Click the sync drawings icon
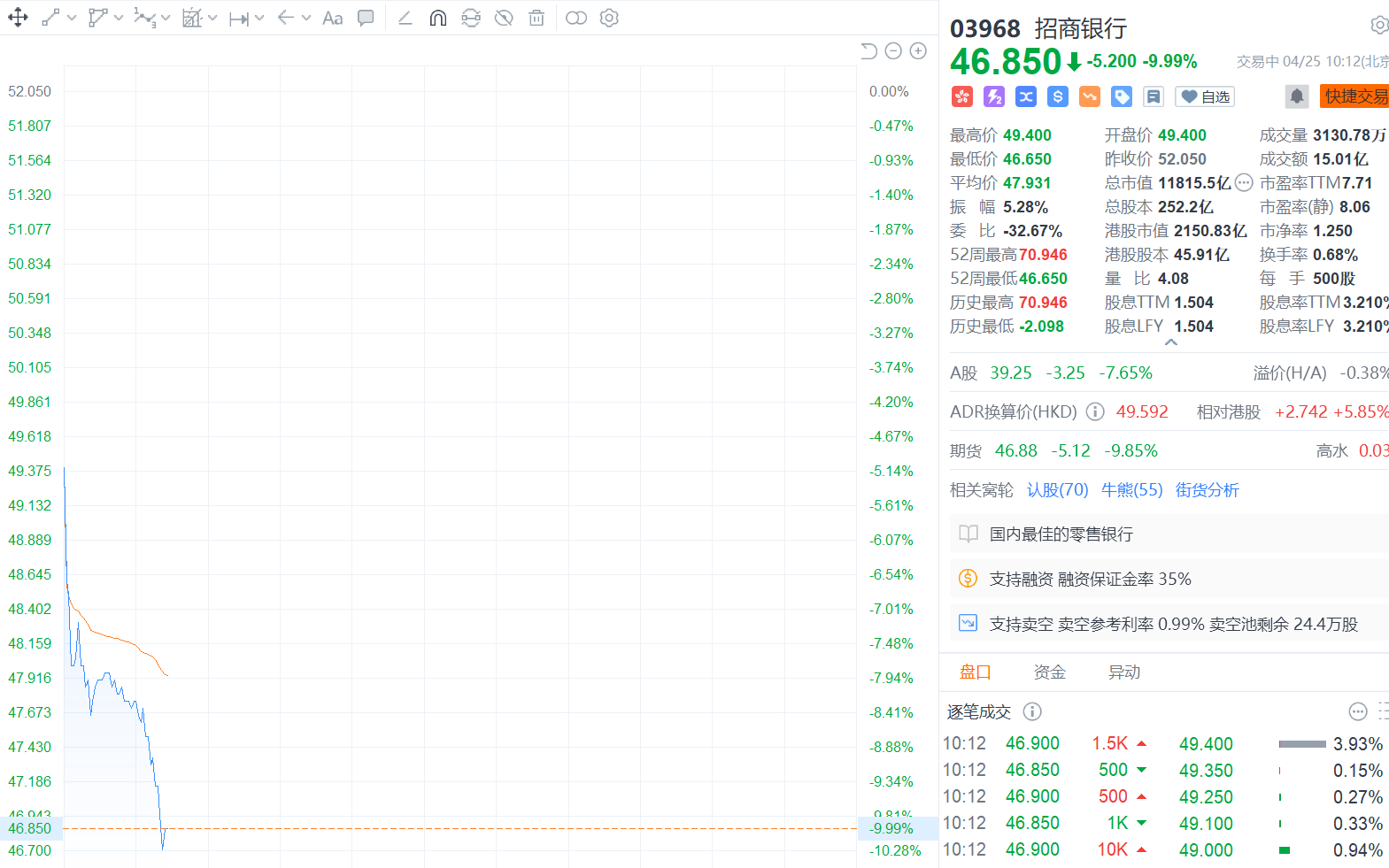 (471, 18)
